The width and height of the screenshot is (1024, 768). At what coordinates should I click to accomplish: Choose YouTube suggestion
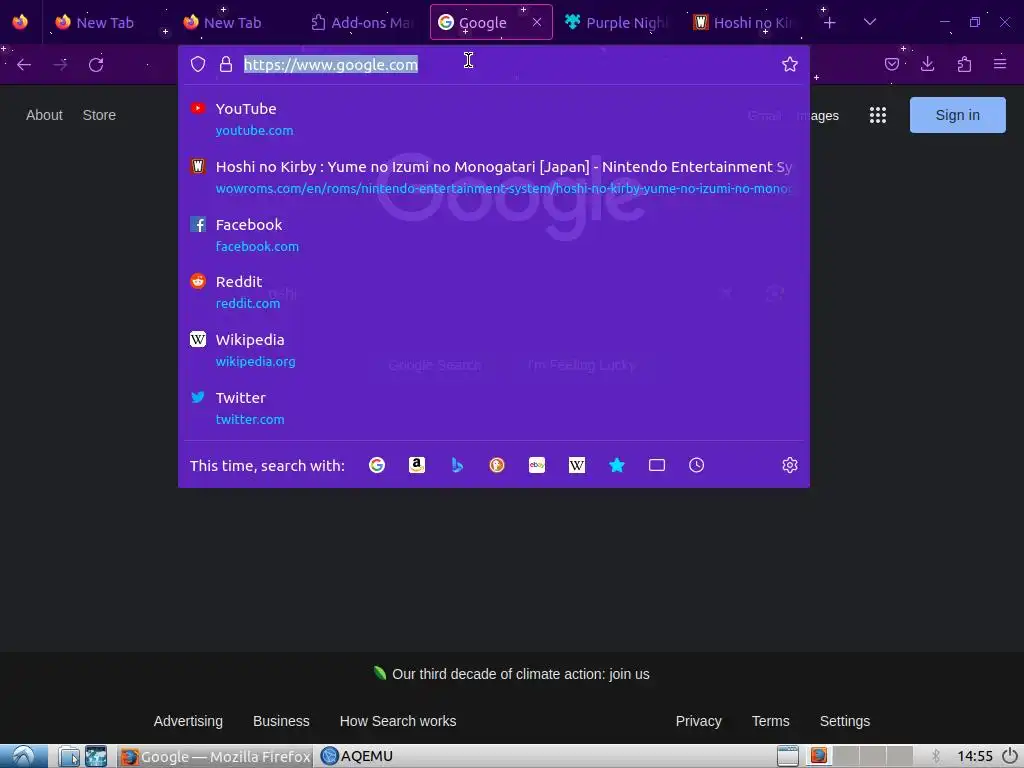[x=494, y=119]
